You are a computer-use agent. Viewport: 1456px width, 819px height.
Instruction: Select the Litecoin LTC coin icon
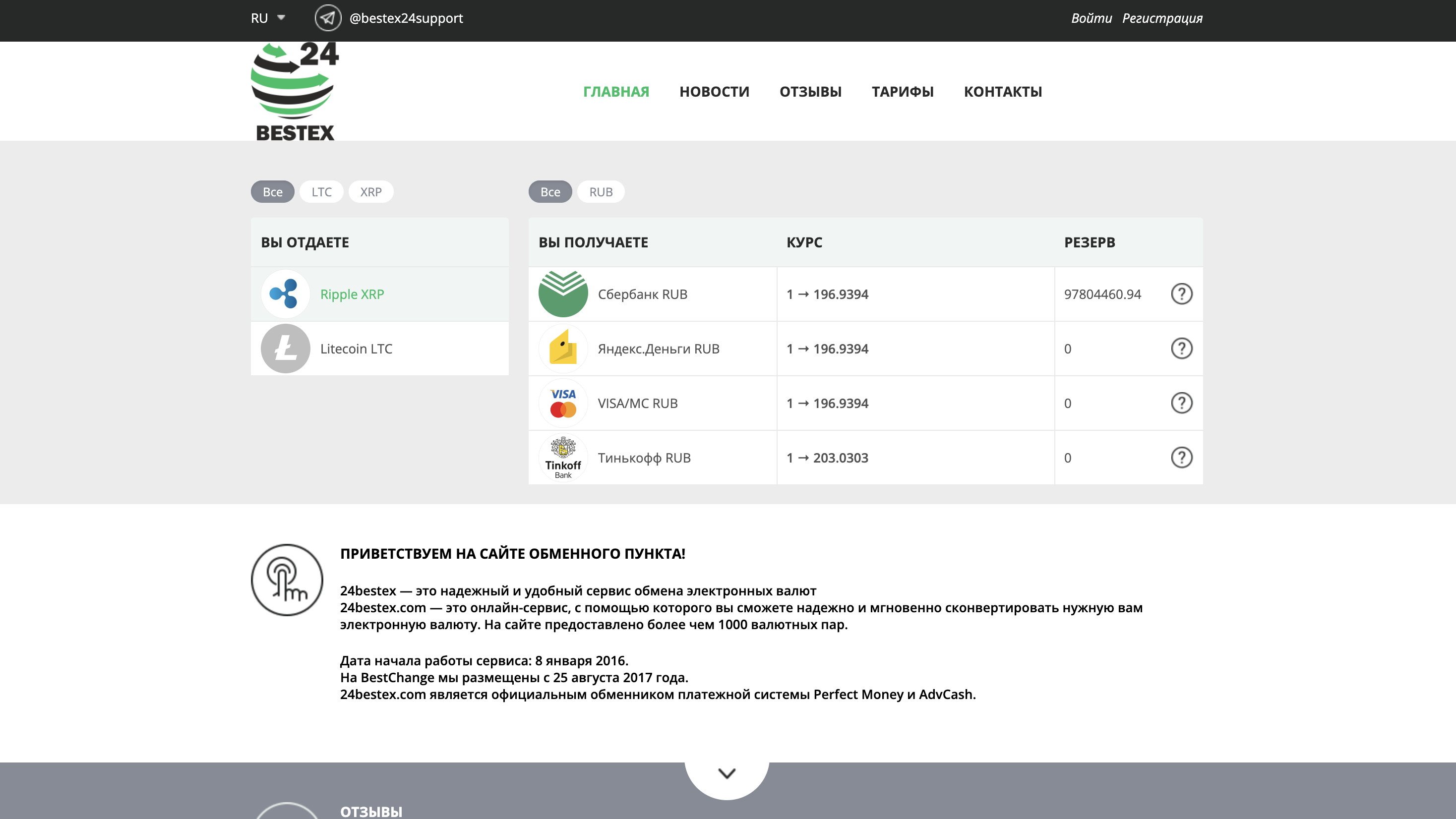point(286,349)
